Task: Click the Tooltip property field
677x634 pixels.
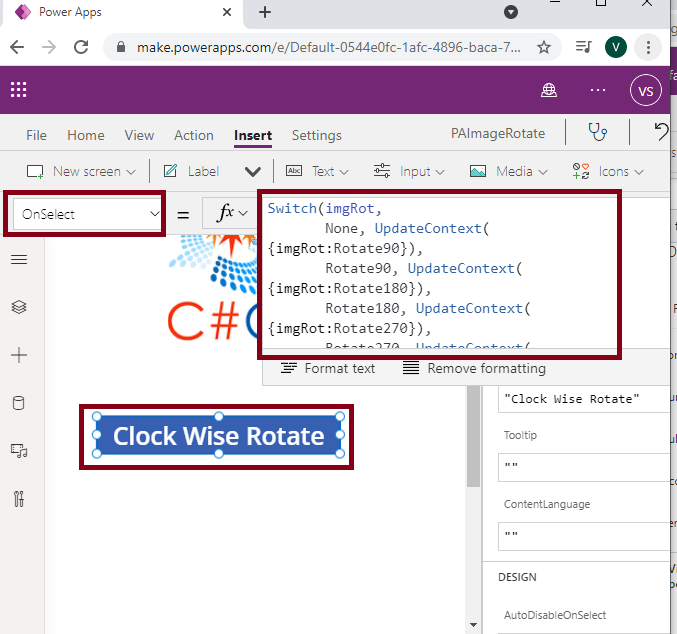Action: [x=584, y=467]
